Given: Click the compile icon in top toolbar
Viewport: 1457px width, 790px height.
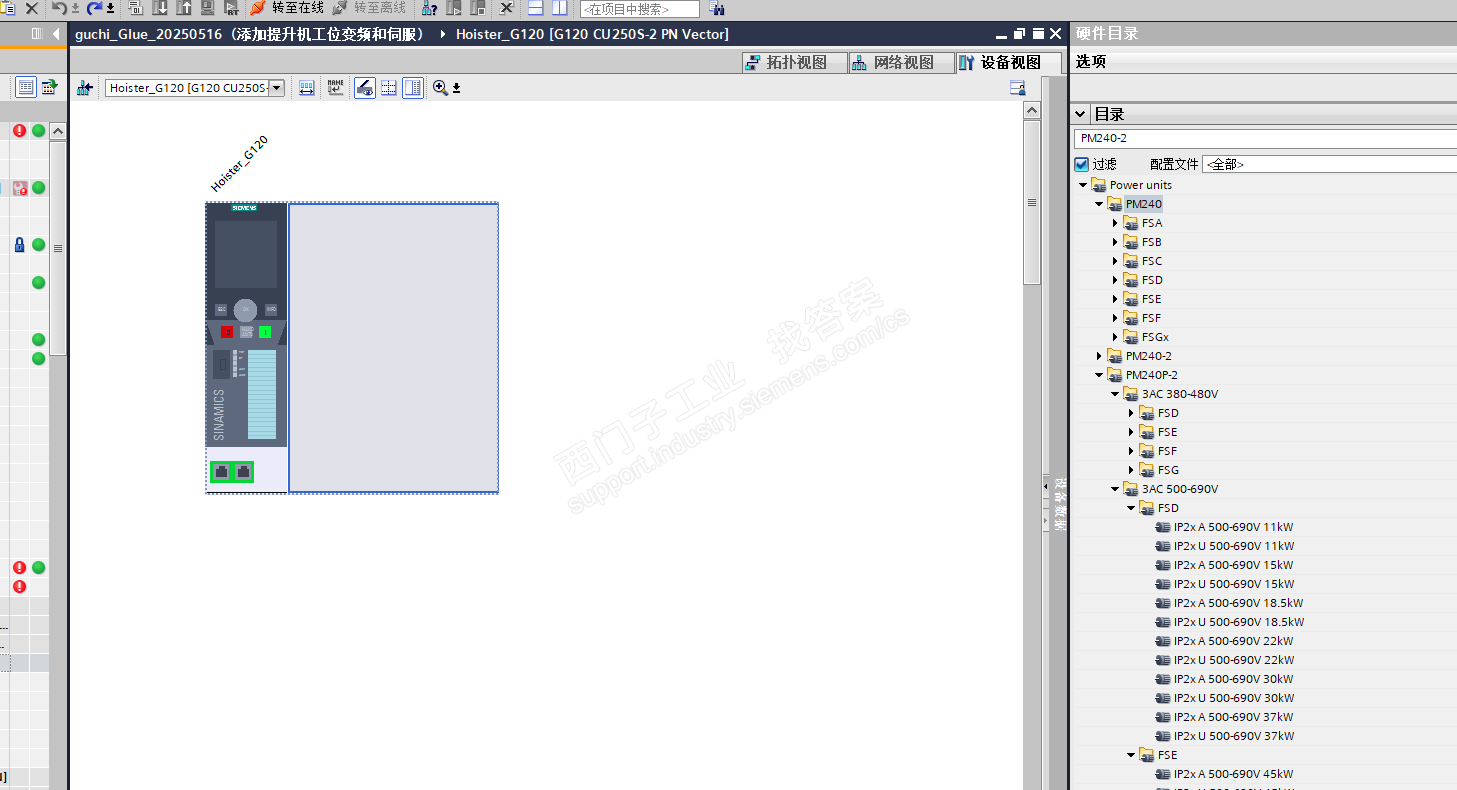Looking at the screenshot, I should point(136,8).
